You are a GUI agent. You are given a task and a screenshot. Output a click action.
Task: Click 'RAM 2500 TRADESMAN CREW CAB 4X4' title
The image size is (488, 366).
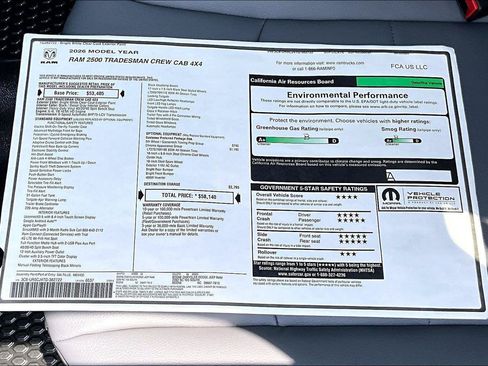135,61
